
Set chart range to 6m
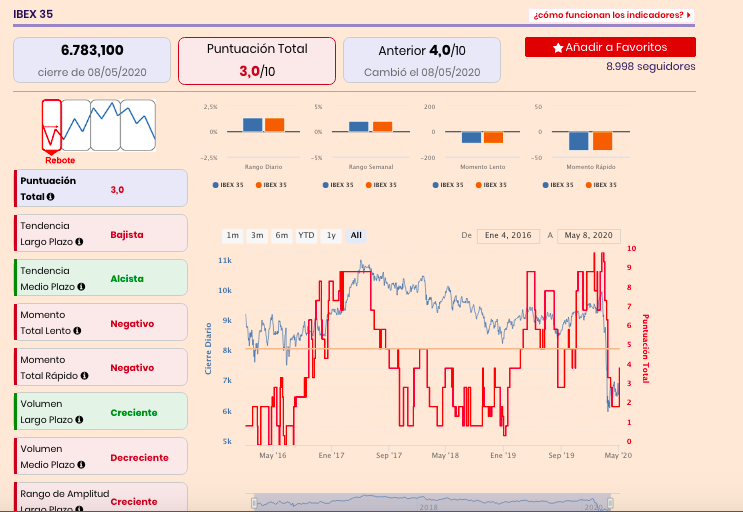(282, 235)
